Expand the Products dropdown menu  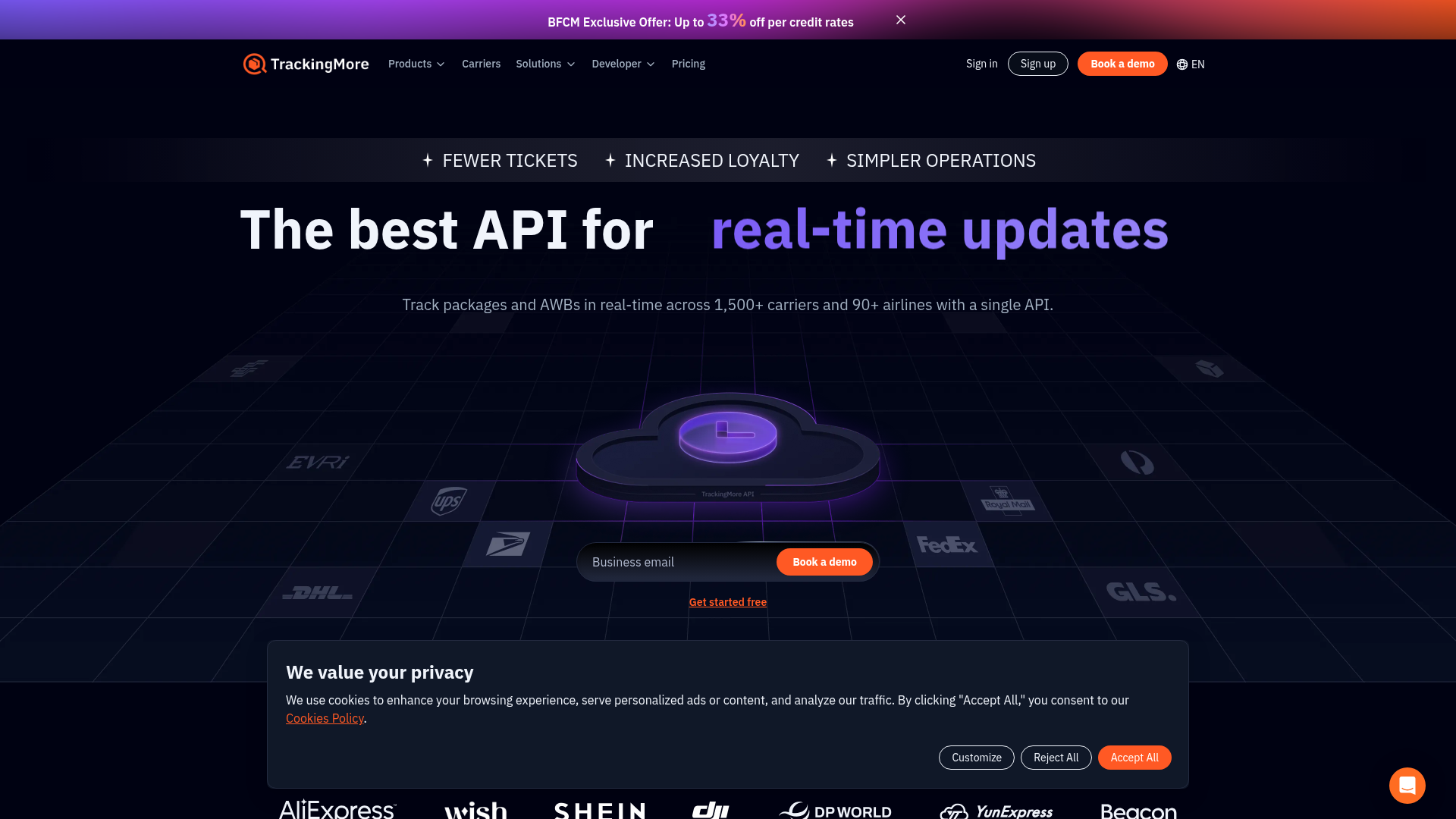[x=416, y=64]
